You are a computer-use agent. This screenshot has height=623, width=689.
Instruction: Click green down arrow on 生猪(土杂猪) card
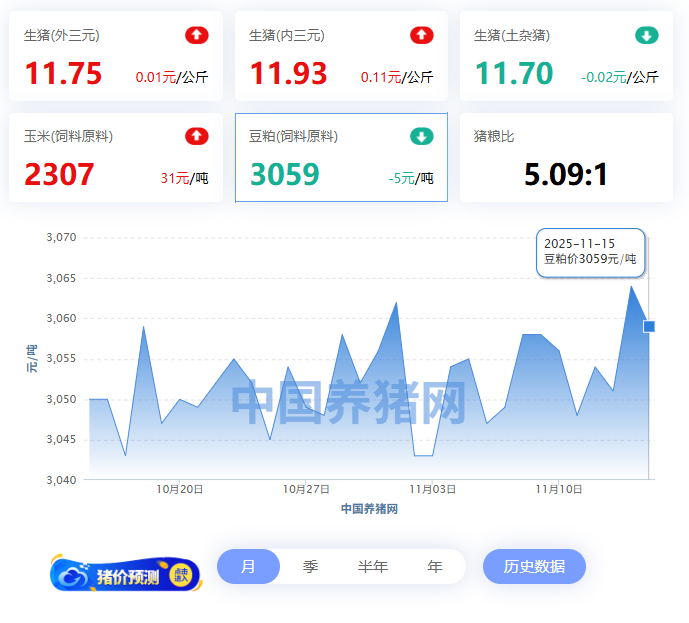click(x=647, y=36)
